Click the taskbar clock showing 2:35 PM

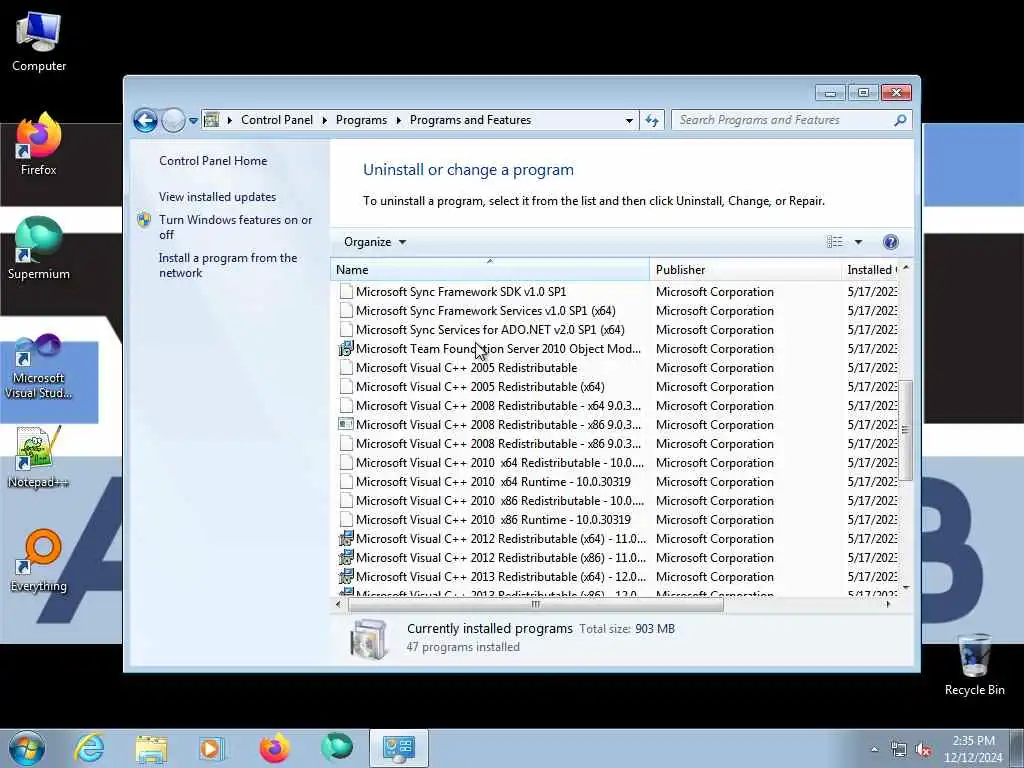click(973, 749)
